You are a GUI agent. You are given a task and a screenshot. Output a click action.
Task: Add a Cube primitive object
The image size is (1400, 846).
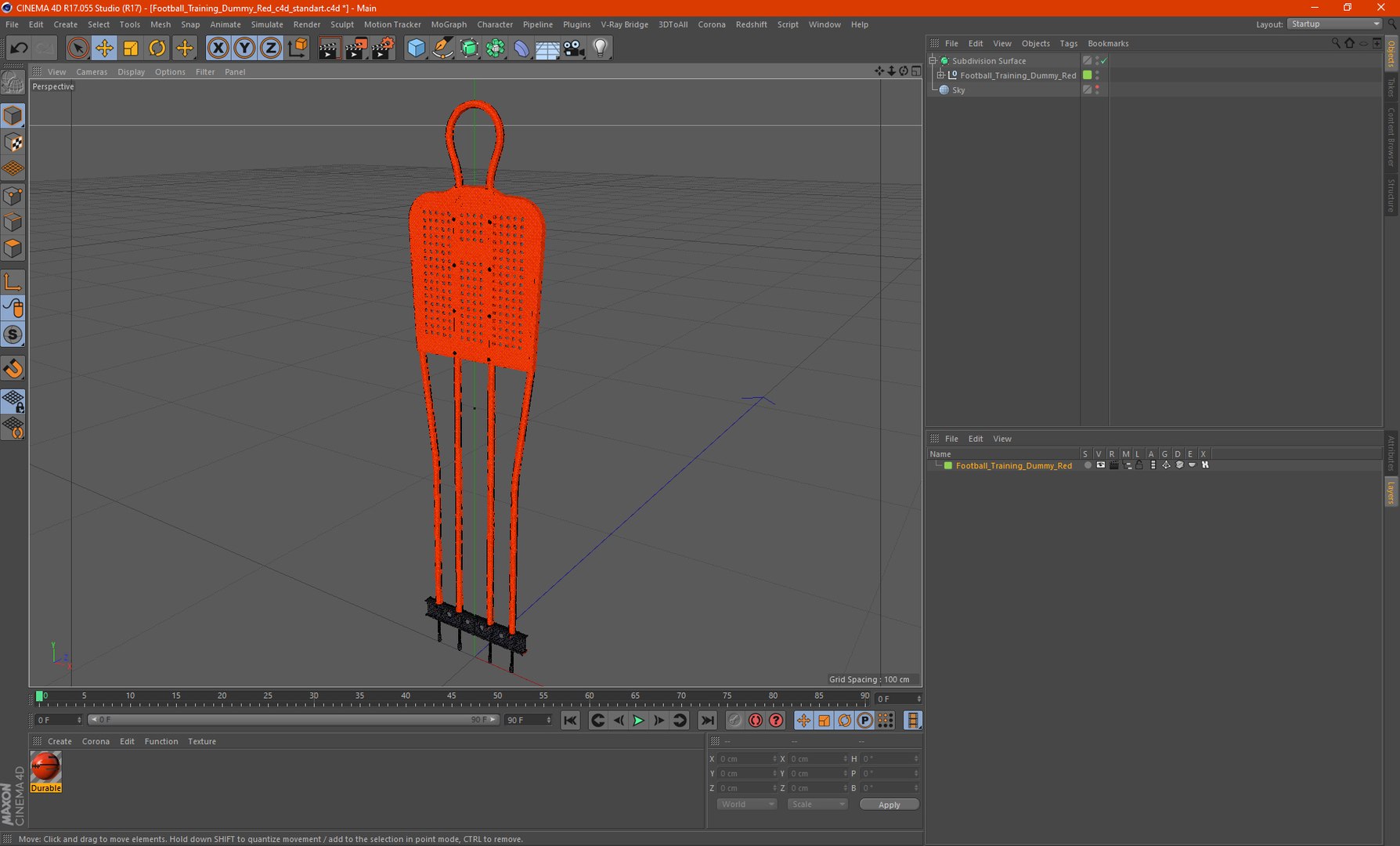pos(416,49)
